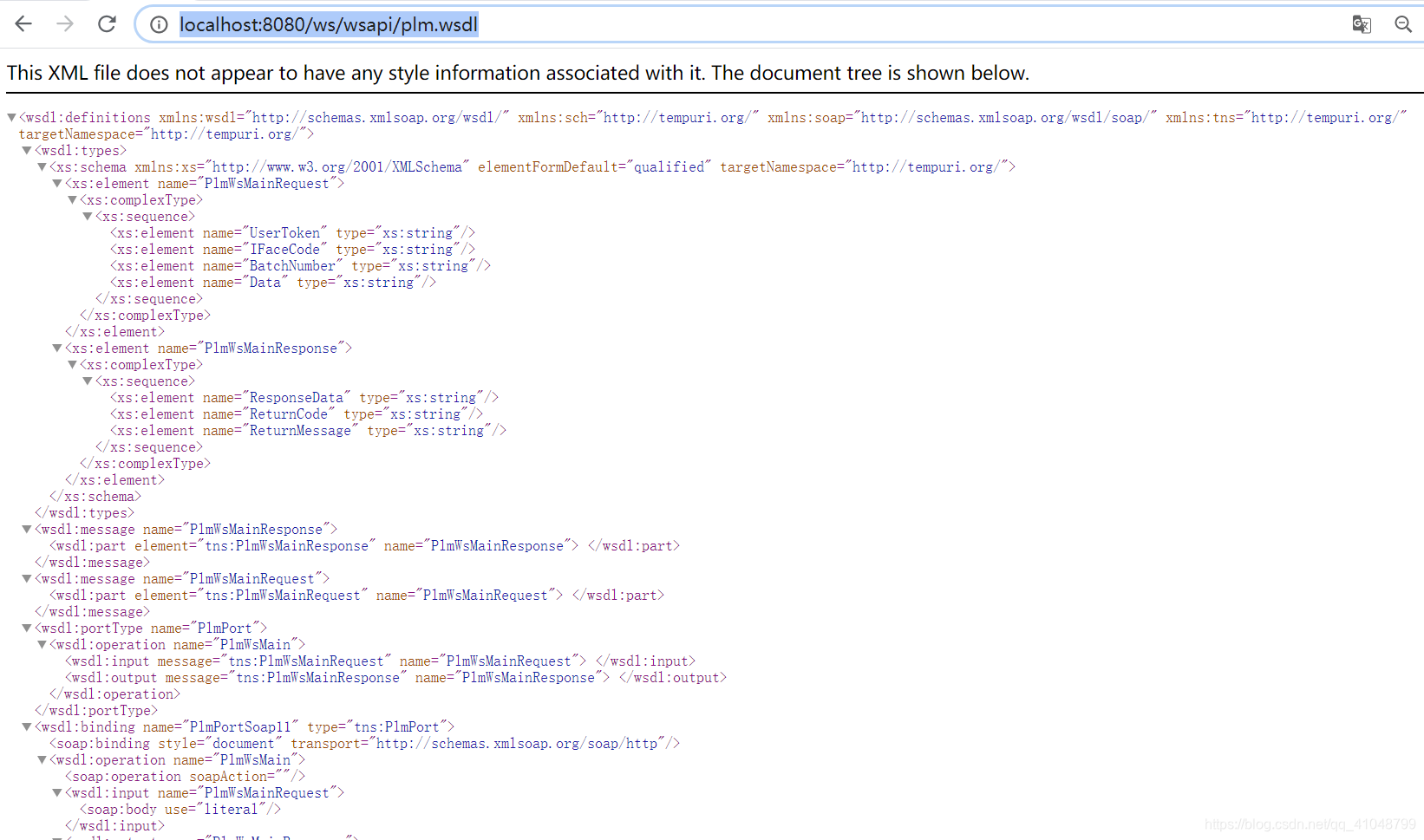This screenshot has height=840, width=1424.
Task: Click the closing /wsdl:types tag
Action: [84, 512]
